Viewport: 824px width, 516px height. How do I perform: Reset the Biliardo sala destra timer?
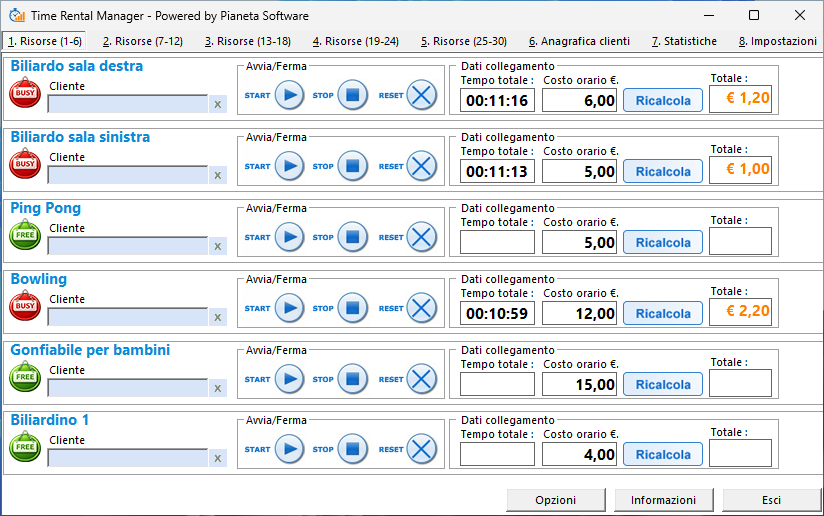click(421, 95)
